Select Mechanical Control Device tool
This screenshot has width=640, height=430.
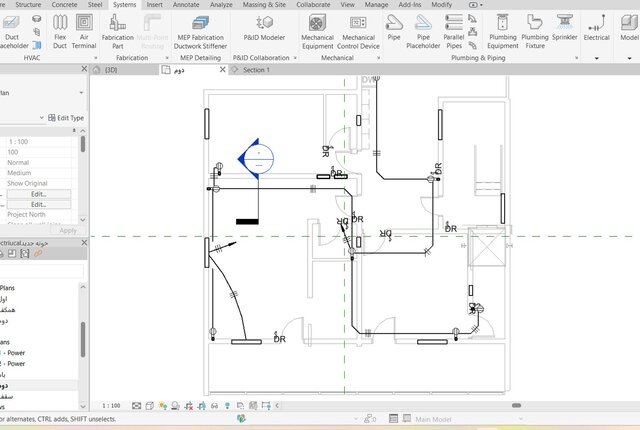pos(358,32)
